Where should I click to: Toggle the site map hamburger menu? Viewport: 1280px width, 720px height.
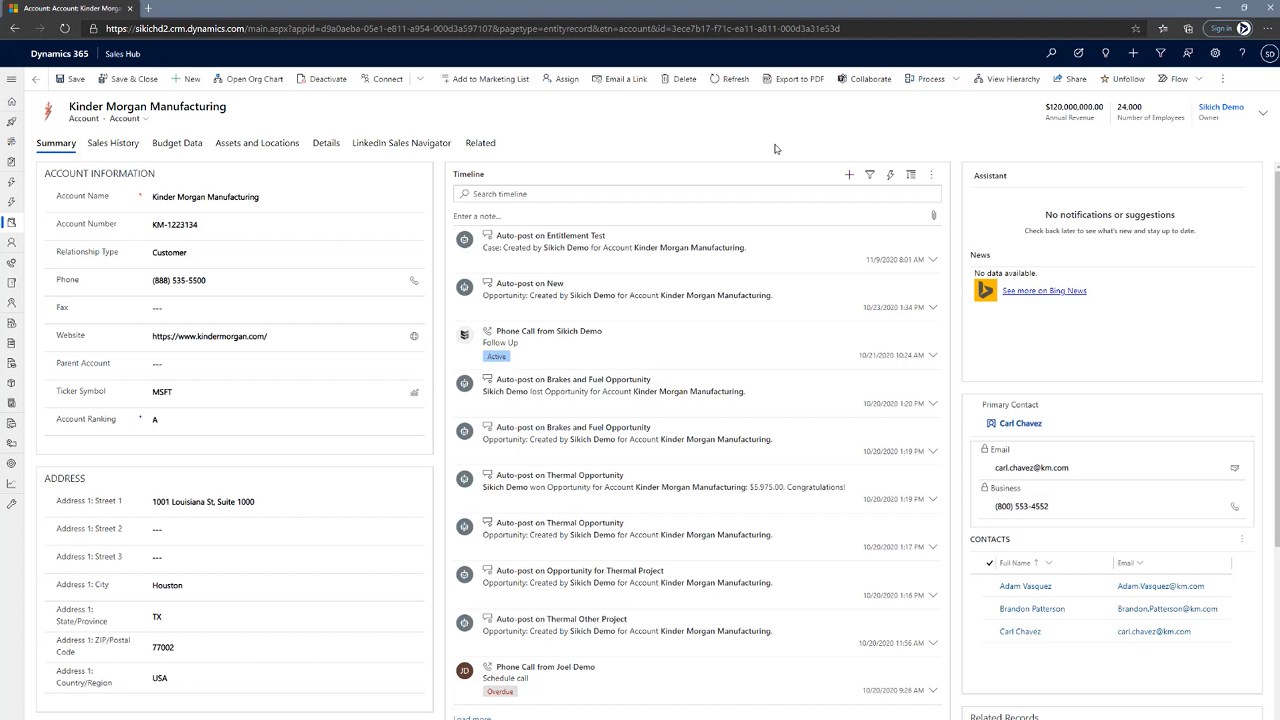click(11, 79)
